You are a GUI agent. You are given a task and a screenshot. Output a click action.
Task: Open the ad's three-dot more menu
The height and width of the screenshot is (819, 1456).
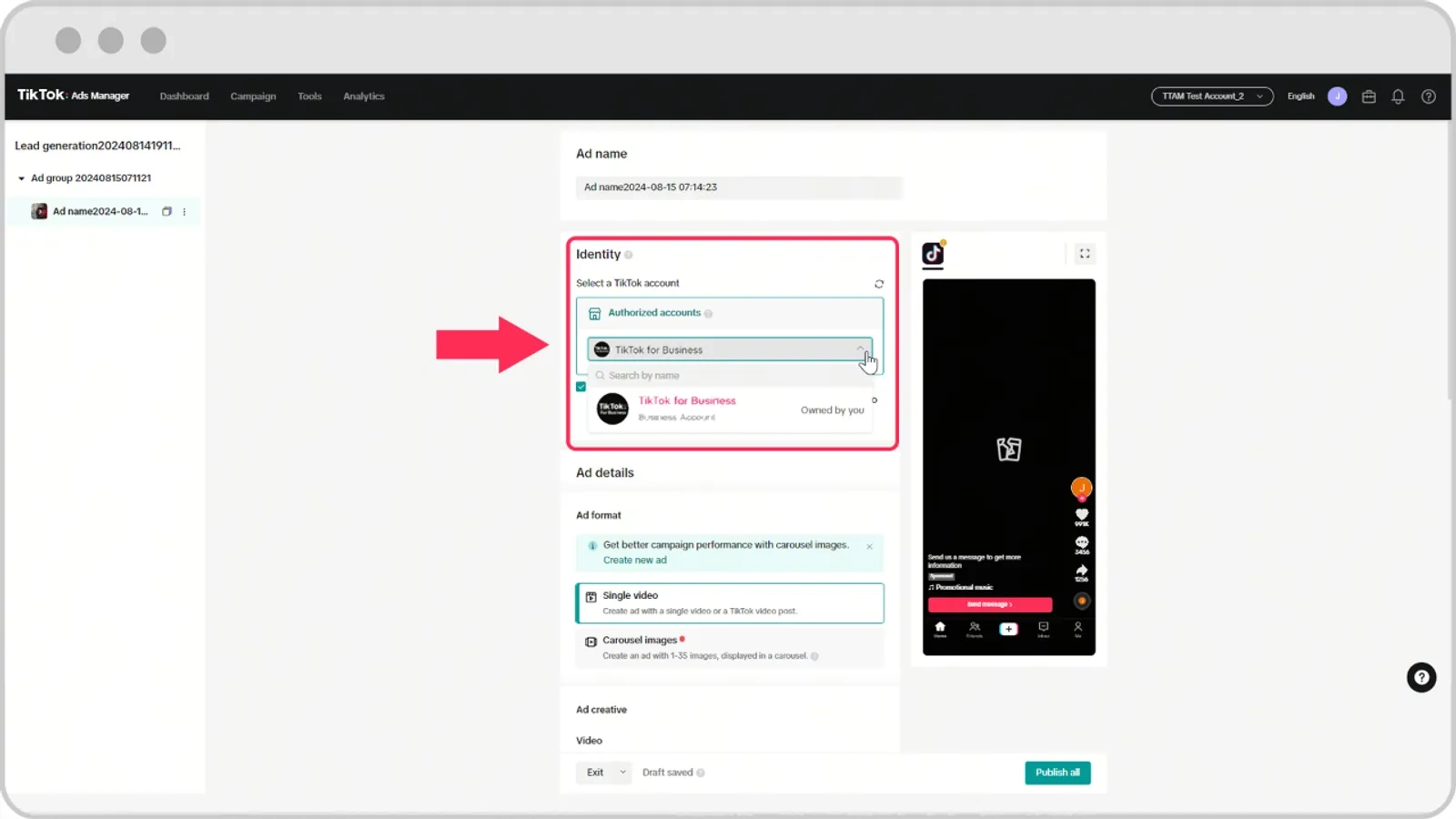tap(184, 211)
